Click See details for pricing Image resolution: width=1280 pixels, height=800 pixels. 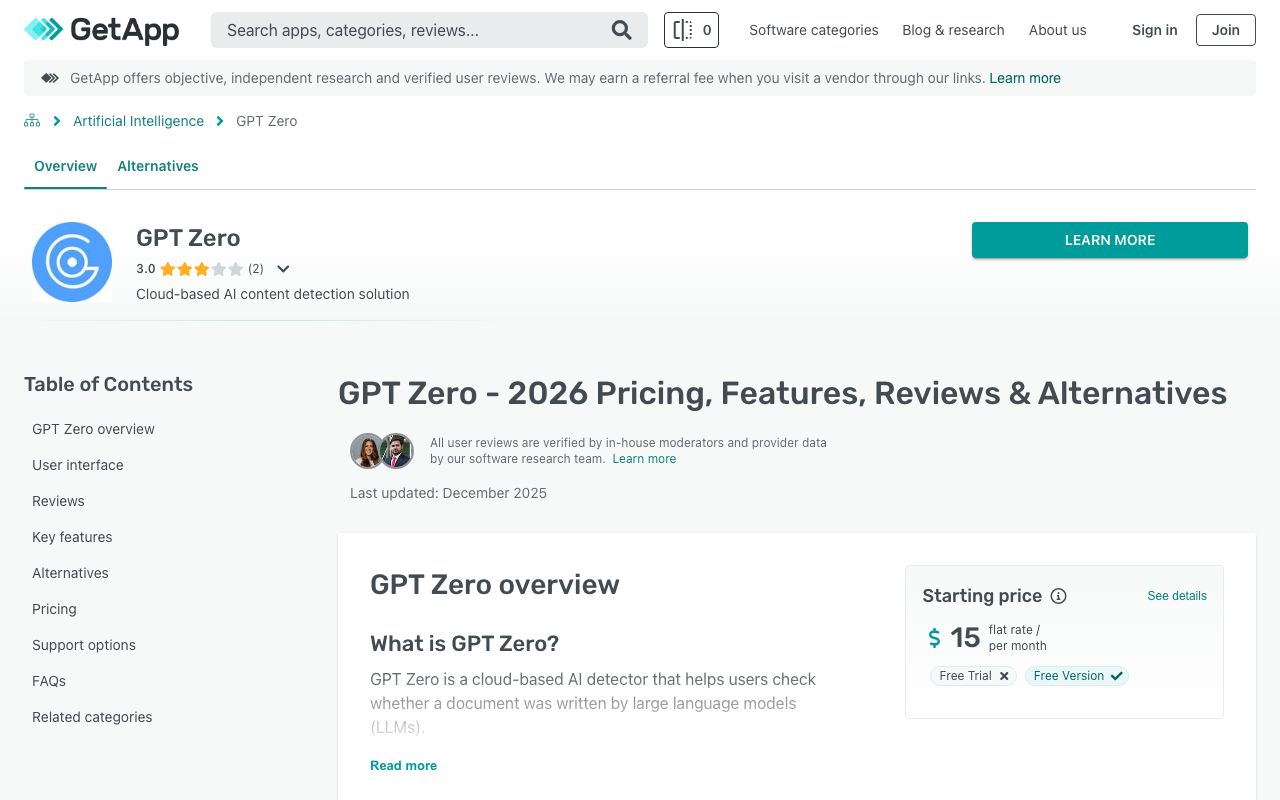[x=1177, y=596]
